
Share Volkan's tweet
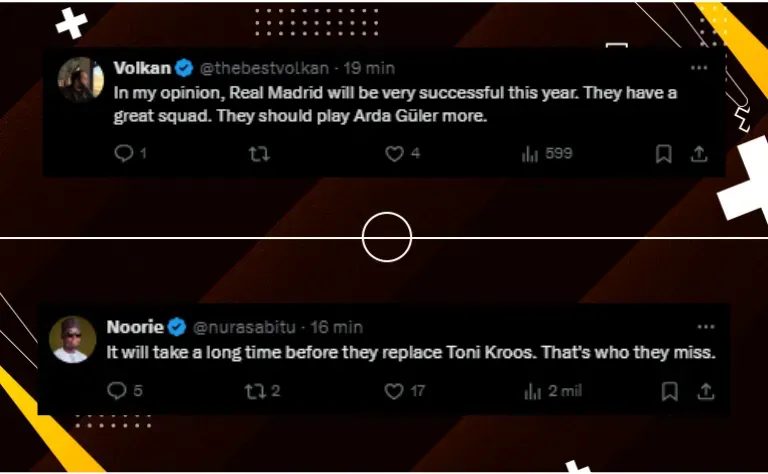point(699,154)
